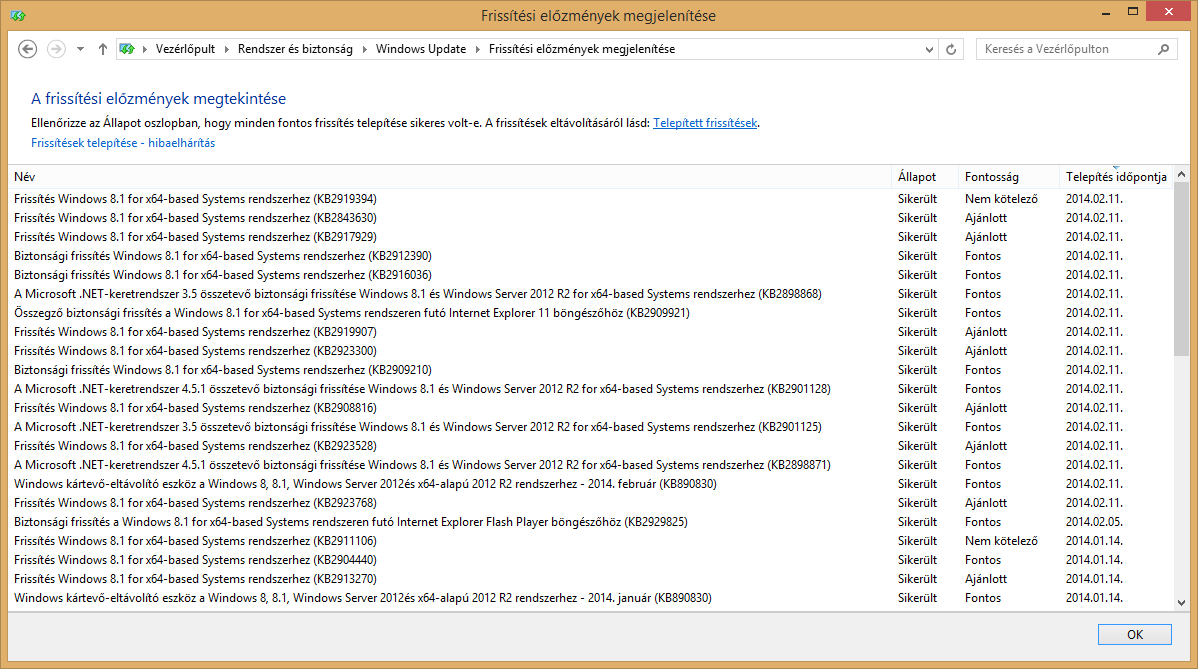Expand chevron before Vezérlőpult breadcrumb
Screen dimensions: 1198x669
145,49
